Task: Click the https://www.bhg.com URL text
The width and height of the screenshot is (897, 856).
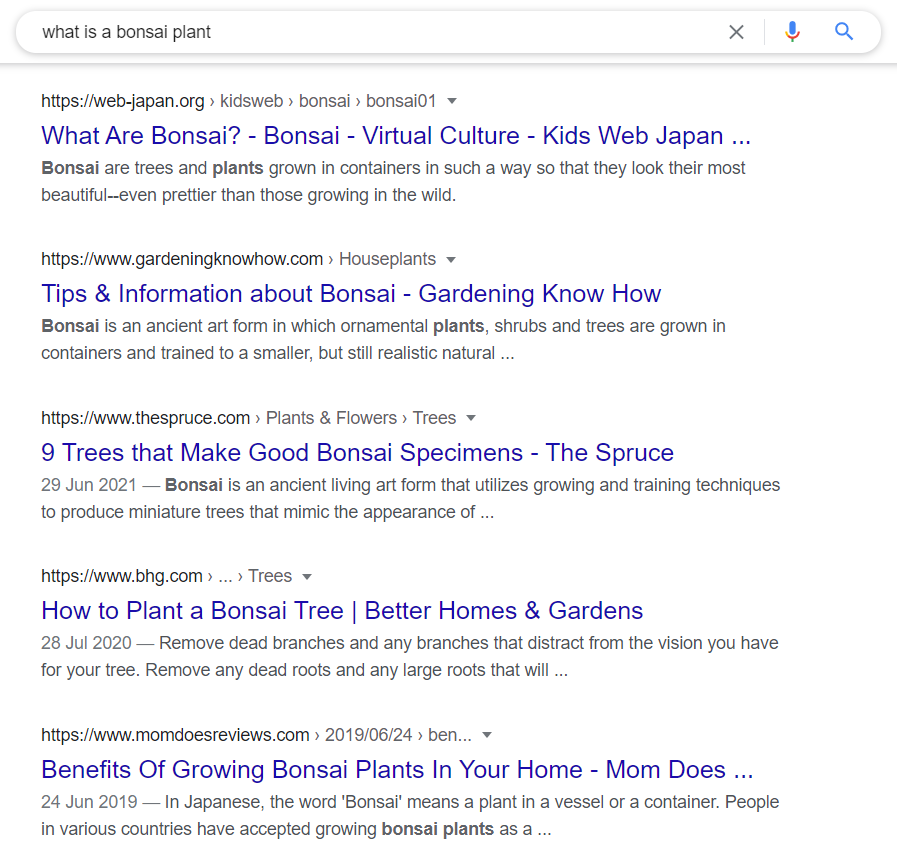Action: tap(122, 576)
